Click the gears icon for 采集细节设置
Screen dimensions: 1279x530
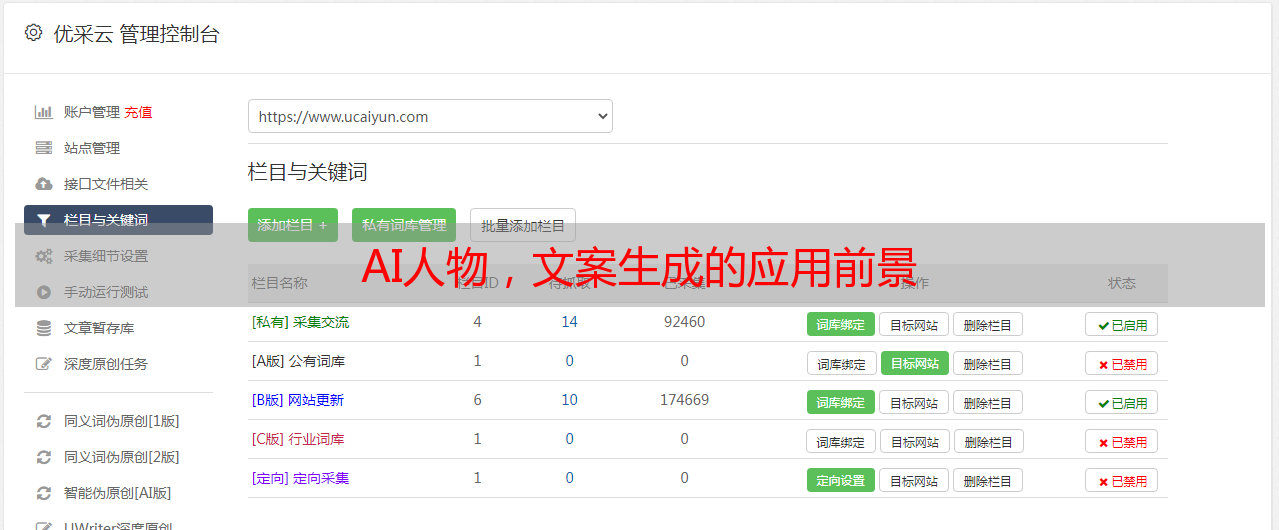[x=44, y=256]
